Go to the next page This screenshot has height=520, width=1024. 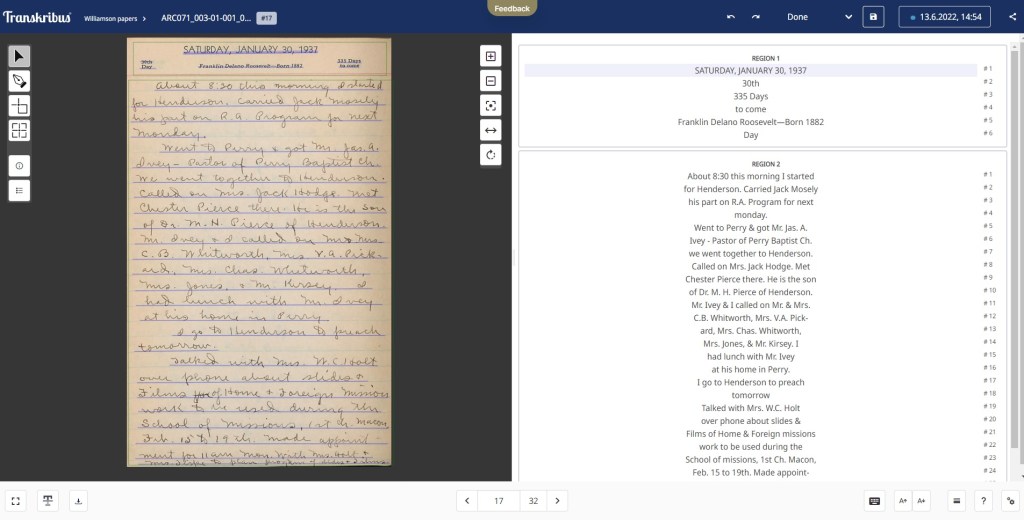point(558,501)
